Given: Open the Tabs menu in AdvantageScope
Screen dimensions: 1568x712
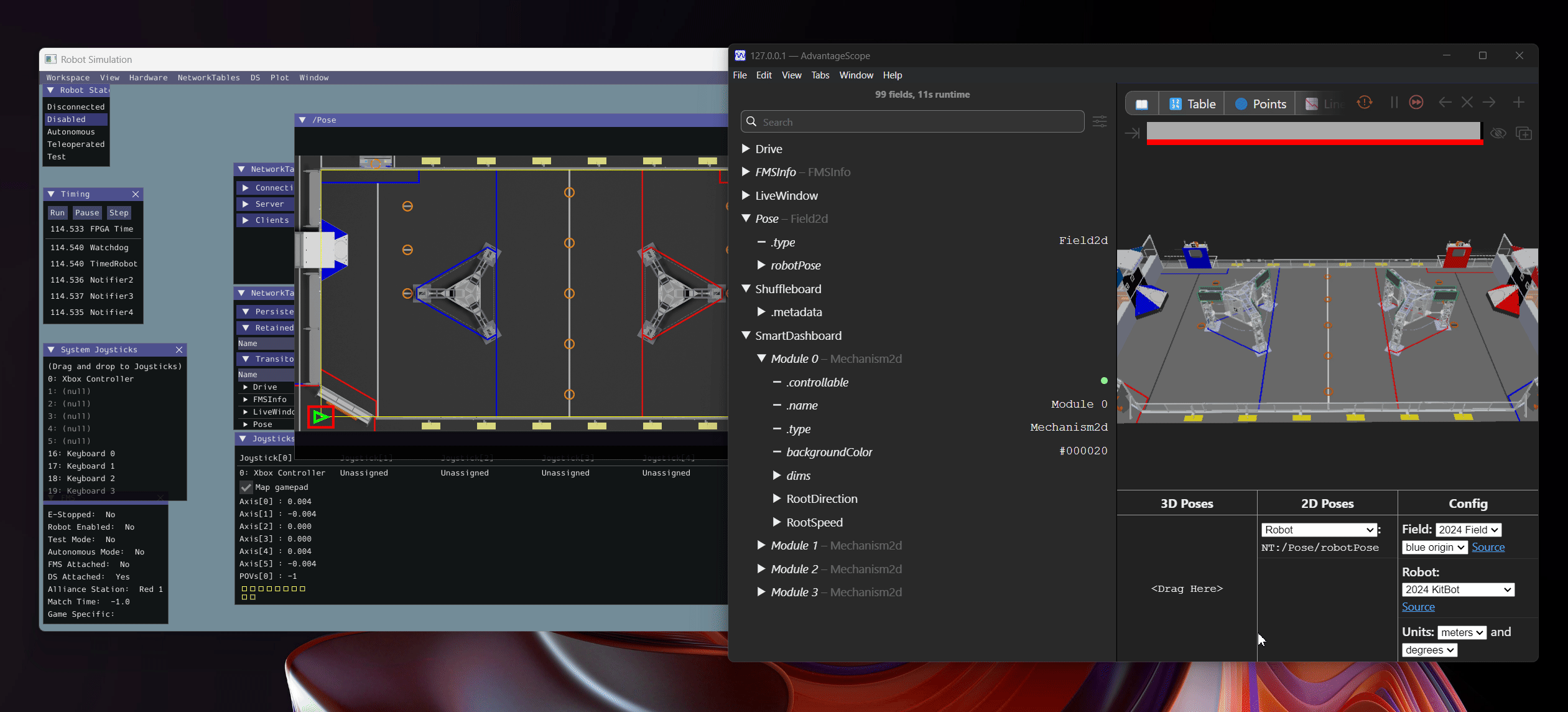Looking at the screenshot, I should (x=820, y=75).
